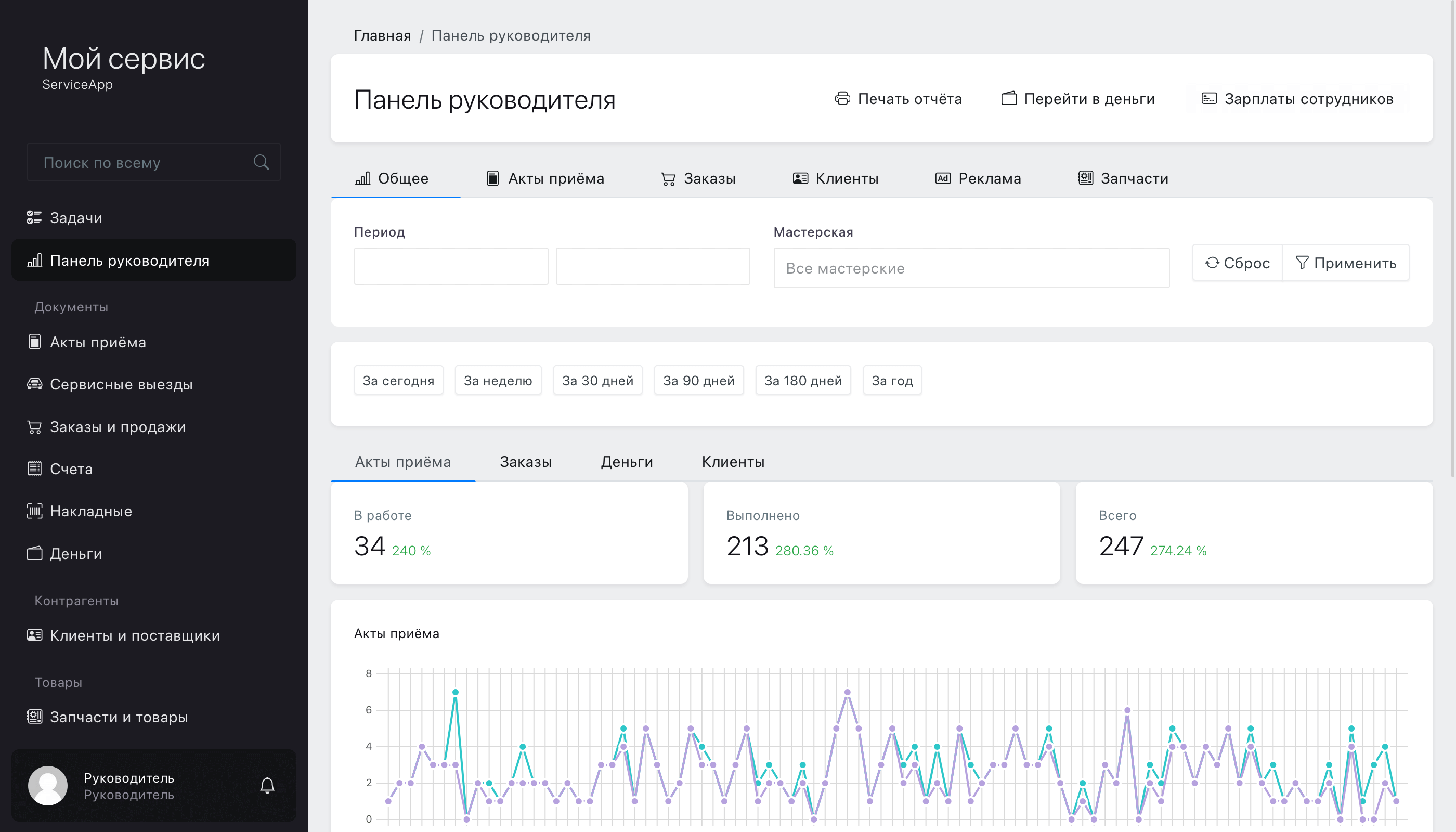
Task: Click the document icon on Акты приёма tab
Action: click(492, 178)
